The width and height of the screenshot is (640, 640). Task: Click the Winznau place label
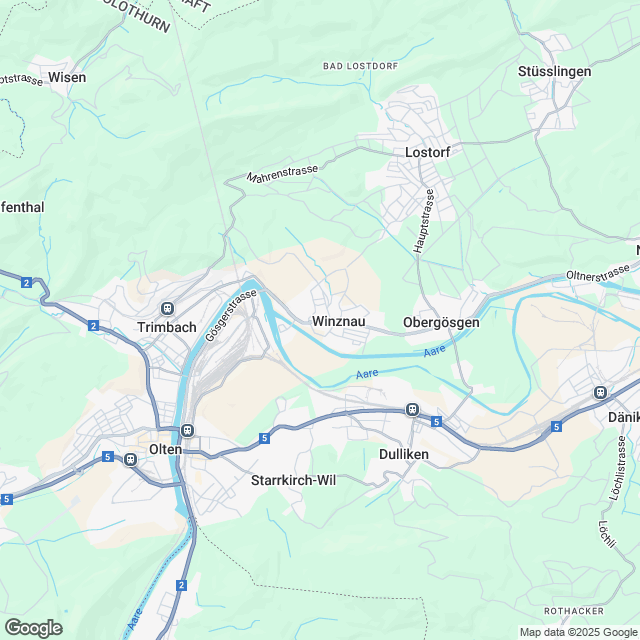point(338,321)
